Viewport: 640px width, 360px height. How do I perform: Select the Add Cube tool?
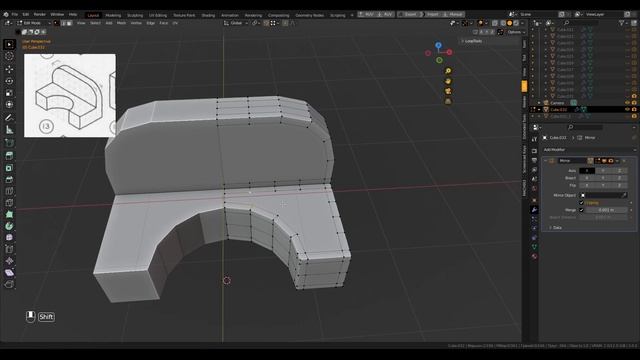coord(9,142)
